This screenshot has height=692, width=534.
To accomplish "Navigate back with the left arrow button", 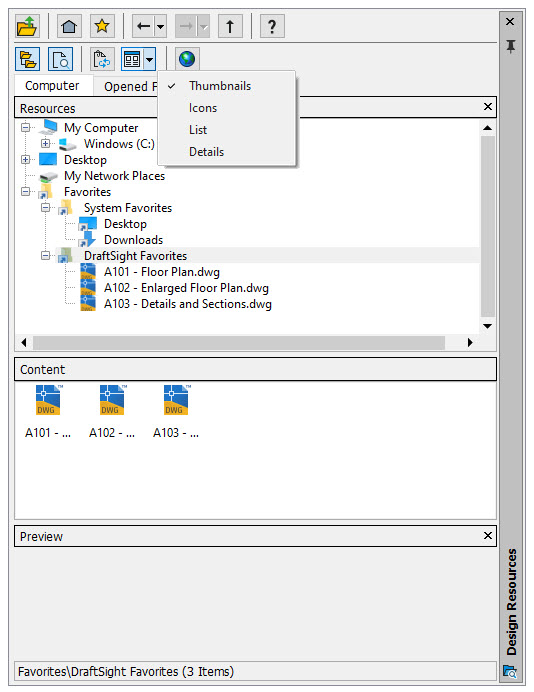I will point(143,26).
